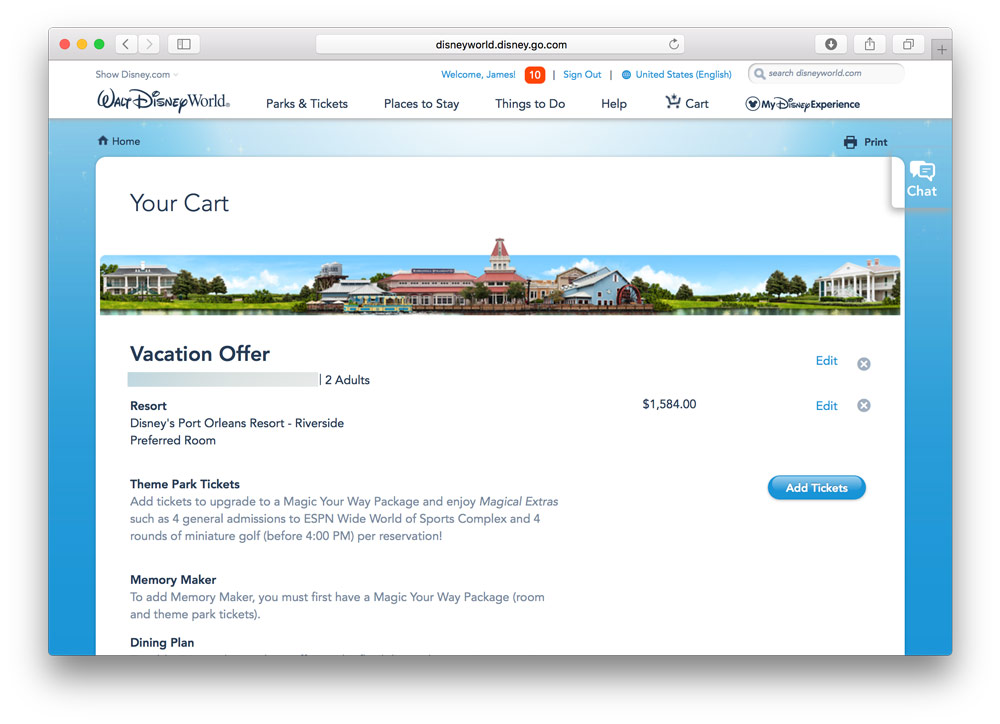Focus the search disneyworld.com field

click(827, 73)
